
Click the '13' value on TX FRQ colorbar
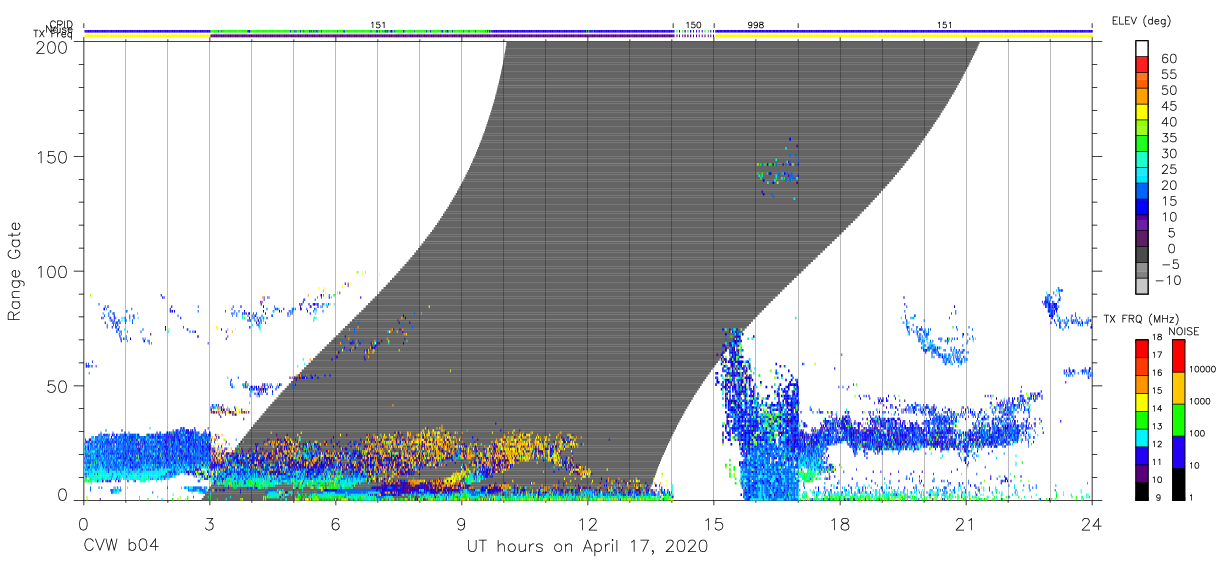click(1158, 428)
